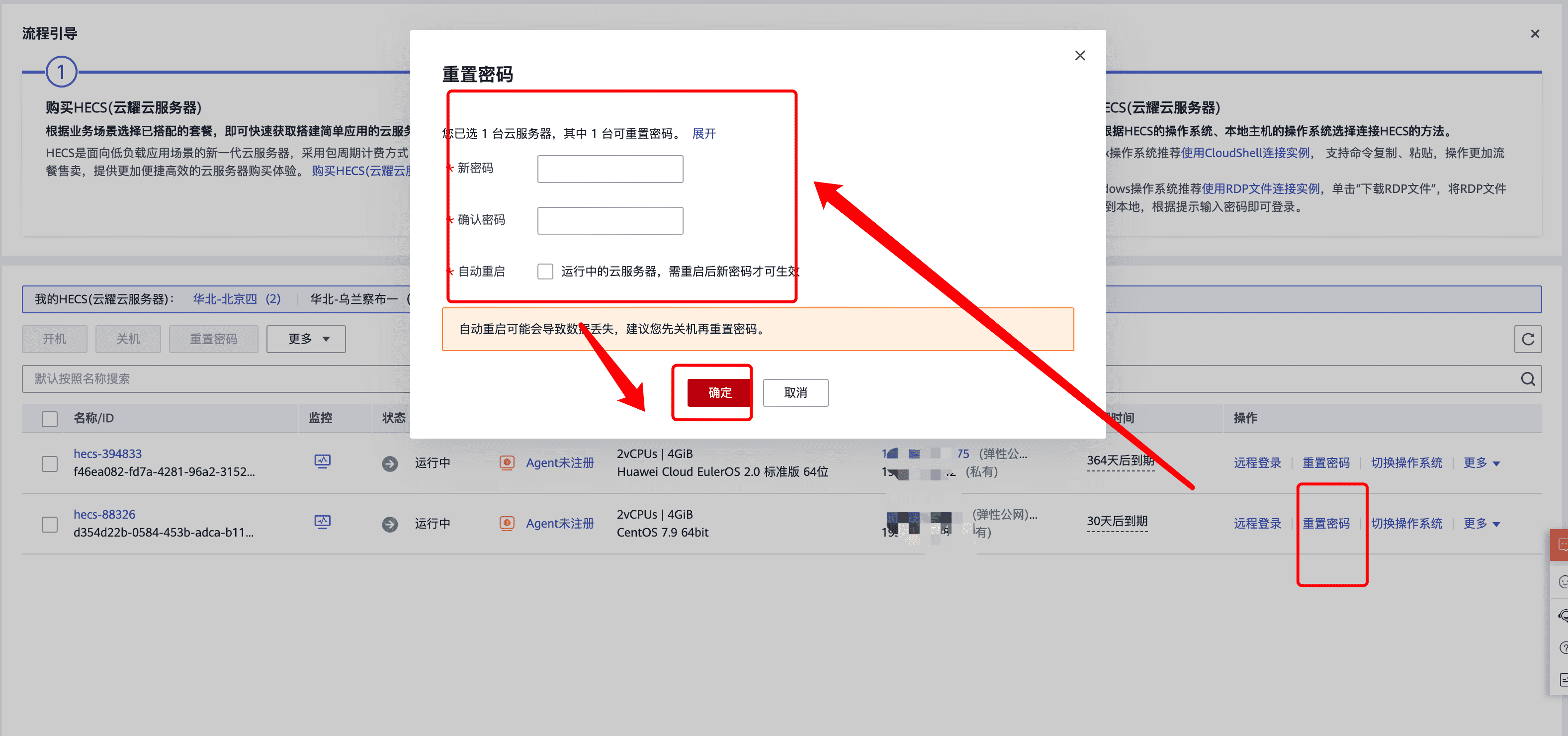Click Agent alert icon for hecs-394833
Viewport: 1568px width, 736px height.
point(507,462)
